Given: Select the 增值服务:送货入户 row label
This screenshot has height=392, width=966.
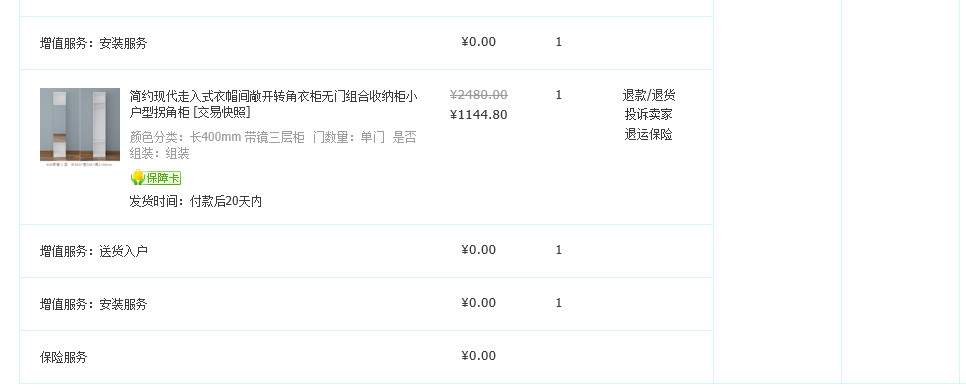Looking at the screenshot, I should [94, 251].
